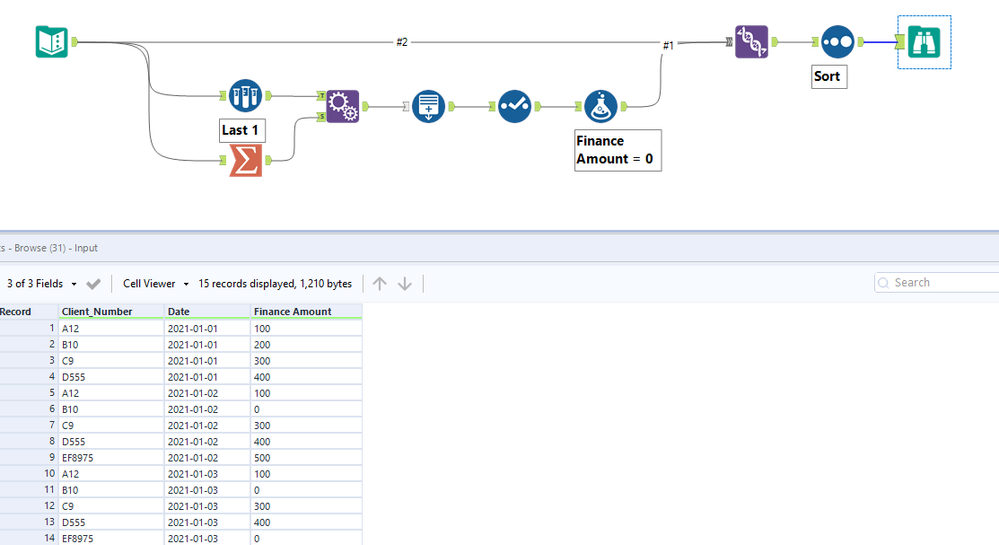The image size is (999, 545).
Task: Click the 15 records displayed status text
Action: (x=275, y=284)
